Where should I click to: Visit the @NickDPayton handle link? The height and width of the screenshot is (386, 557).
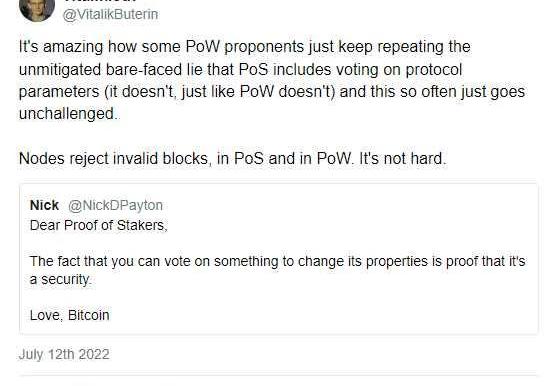[115, 206]
